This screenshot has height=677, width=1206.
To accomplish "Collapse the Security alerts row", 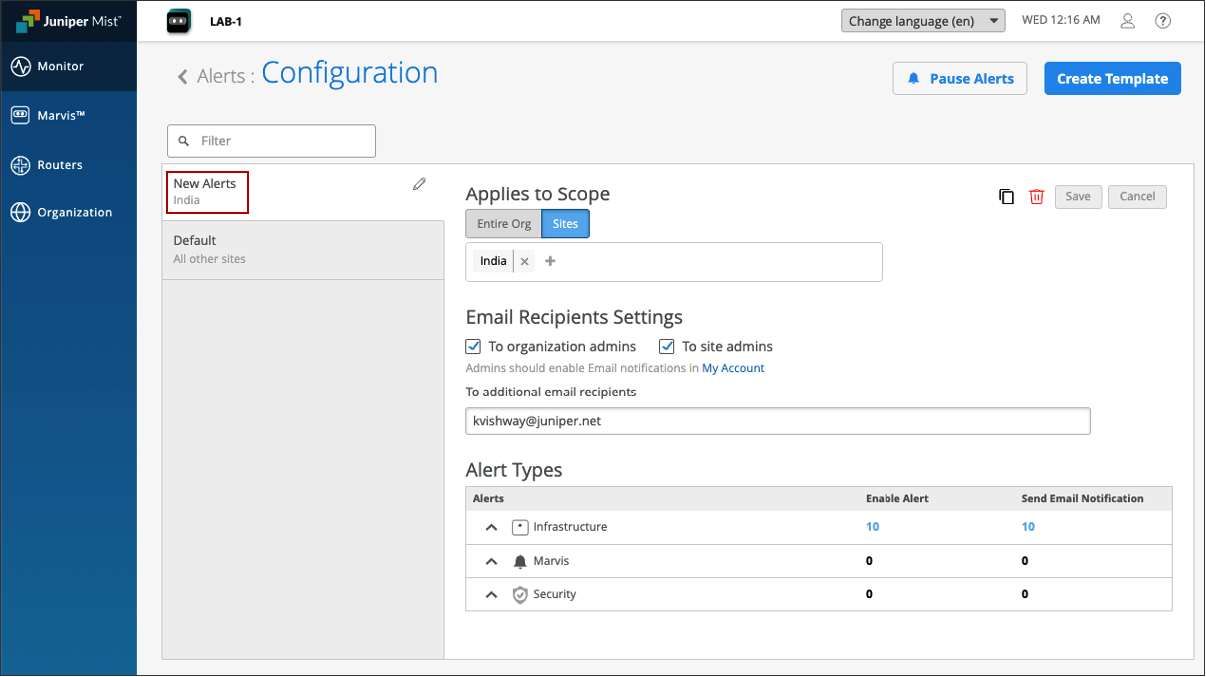I will point(491,594).
